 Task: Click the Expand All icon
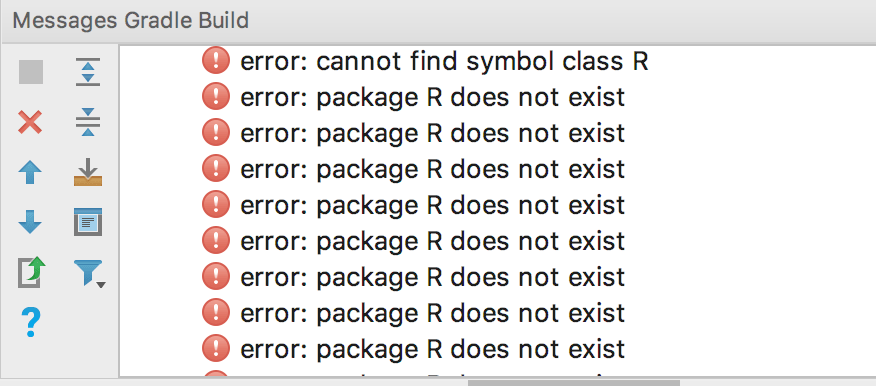(88, 72)
